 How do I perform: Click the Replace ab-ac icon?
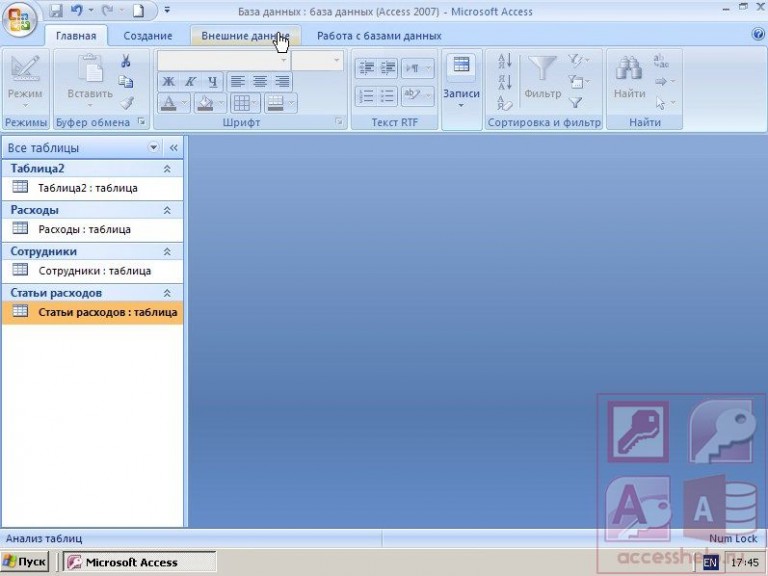click(x=661, y=61)
